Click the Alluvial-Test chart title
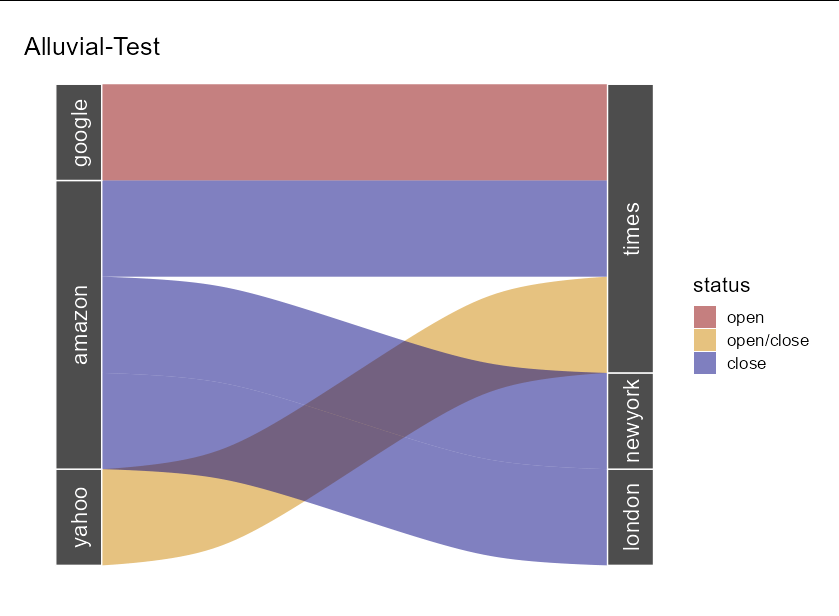Image resolution: width=839 pixels, height=616 pixels. point(92,47)
